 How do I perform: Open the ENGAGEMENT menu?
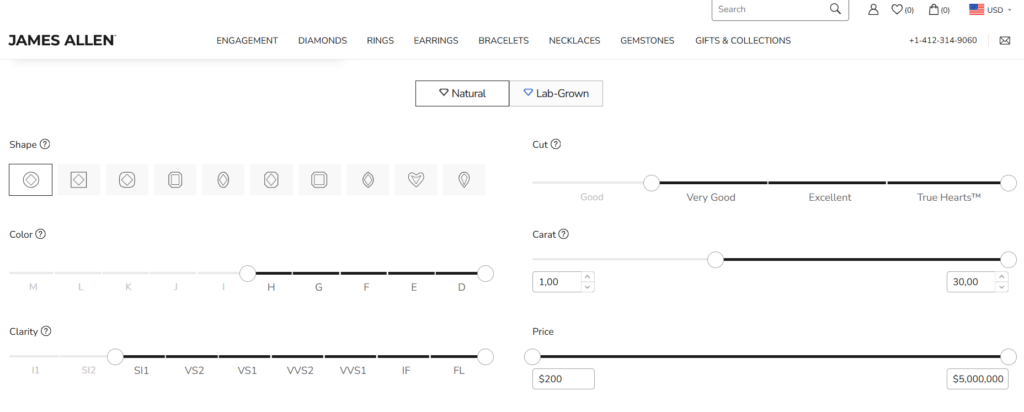tap(247, 41)
